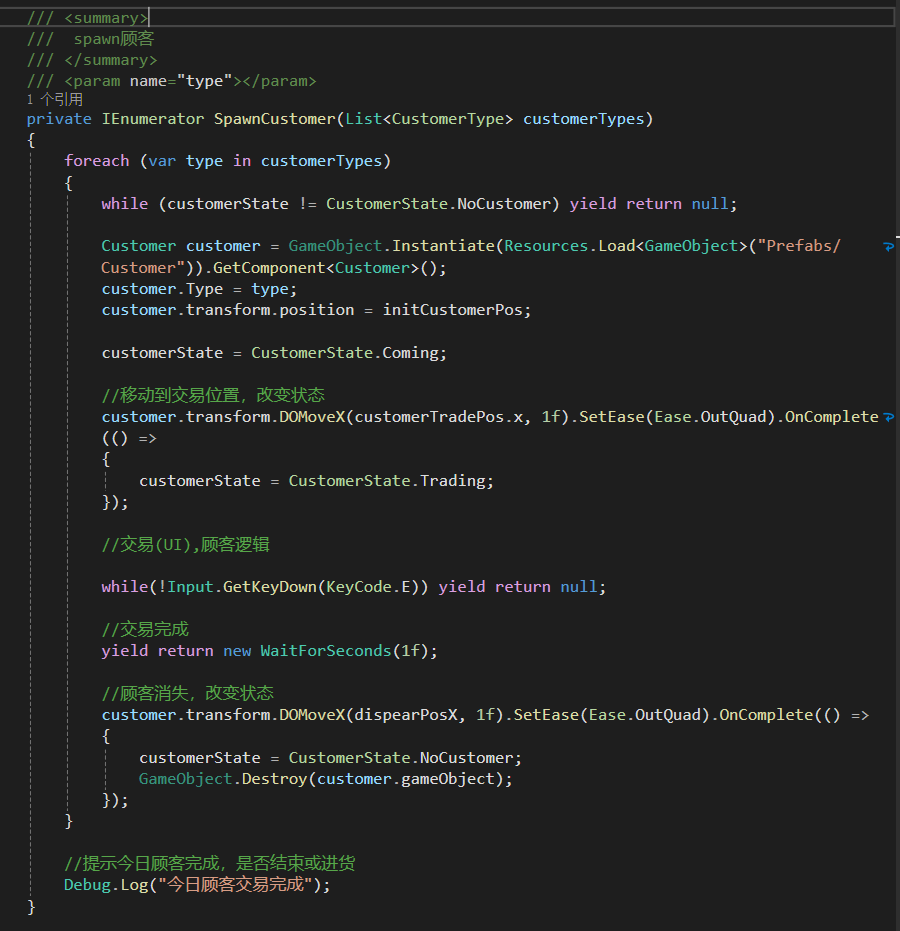Open the "1 个引用" CodeLens reference link

55,99
